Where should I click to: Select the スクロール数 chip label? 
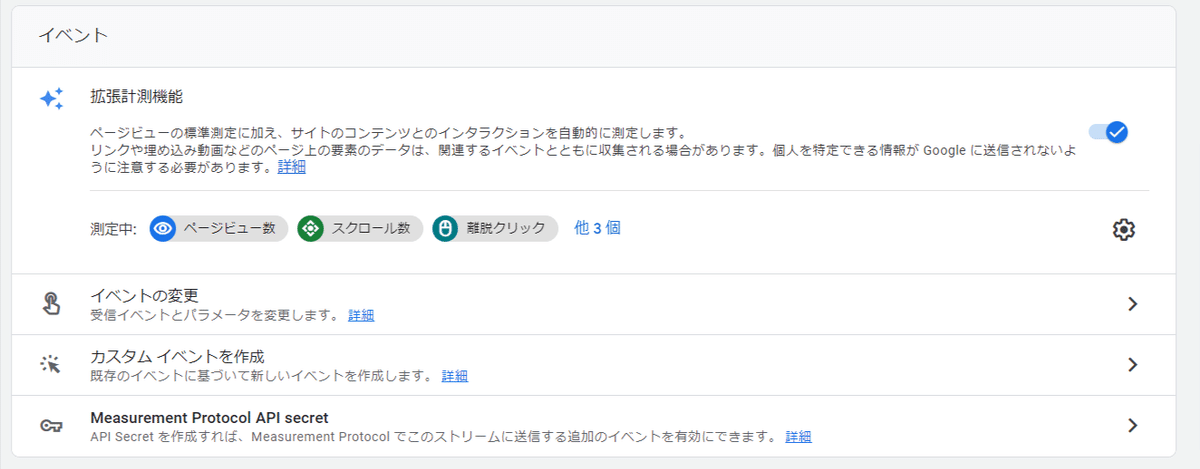click(x=370, y=228)
